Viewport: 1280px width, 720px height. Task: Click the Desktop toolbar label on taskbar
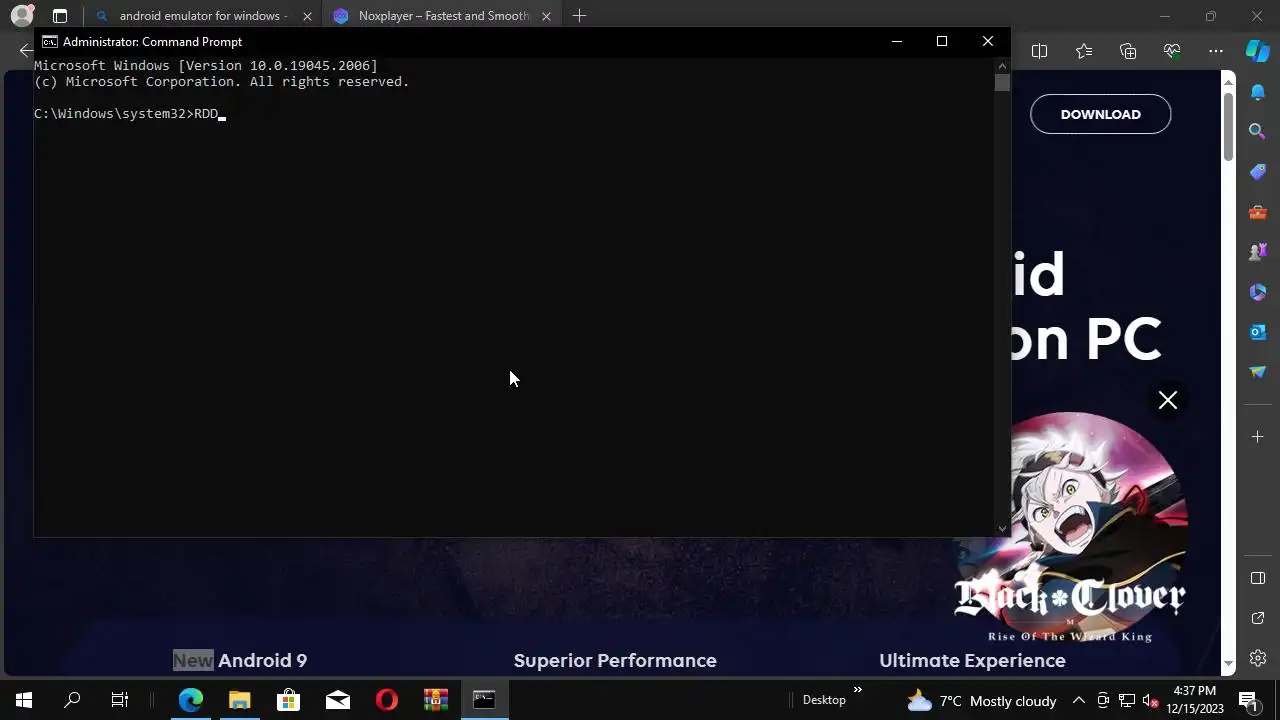pyautogui.click(x=824, y=700)
